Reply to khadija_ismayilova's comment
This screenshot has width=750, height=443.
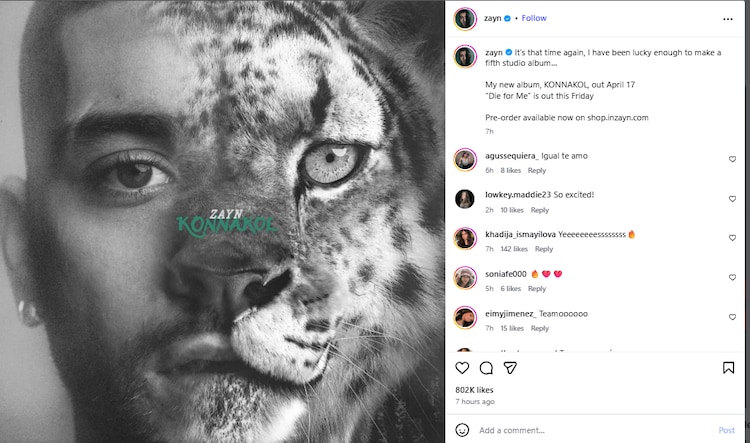point(543,249)
